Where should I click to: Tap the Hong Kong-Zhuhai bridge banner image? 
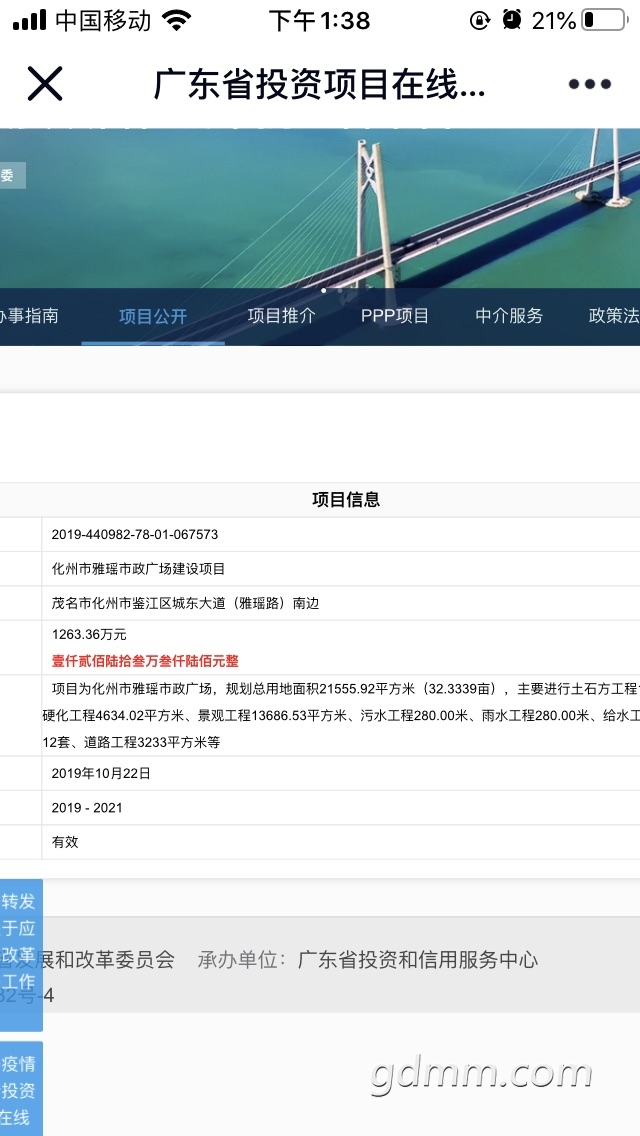tap(400, 210)
